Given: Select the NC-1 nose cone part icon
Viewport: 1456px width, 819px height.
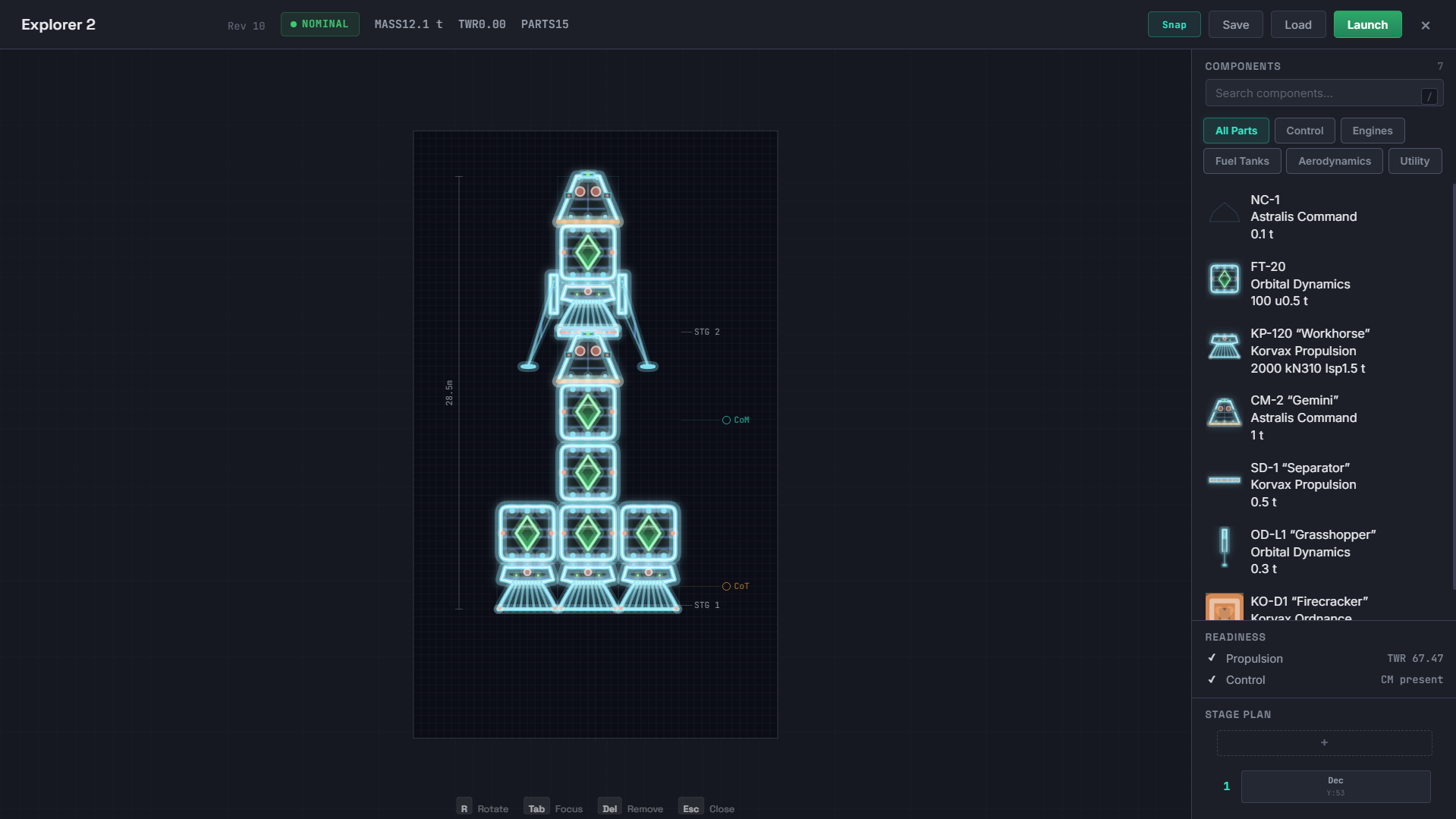Looking at the screenshot, I should click(x=1224, y=213).
